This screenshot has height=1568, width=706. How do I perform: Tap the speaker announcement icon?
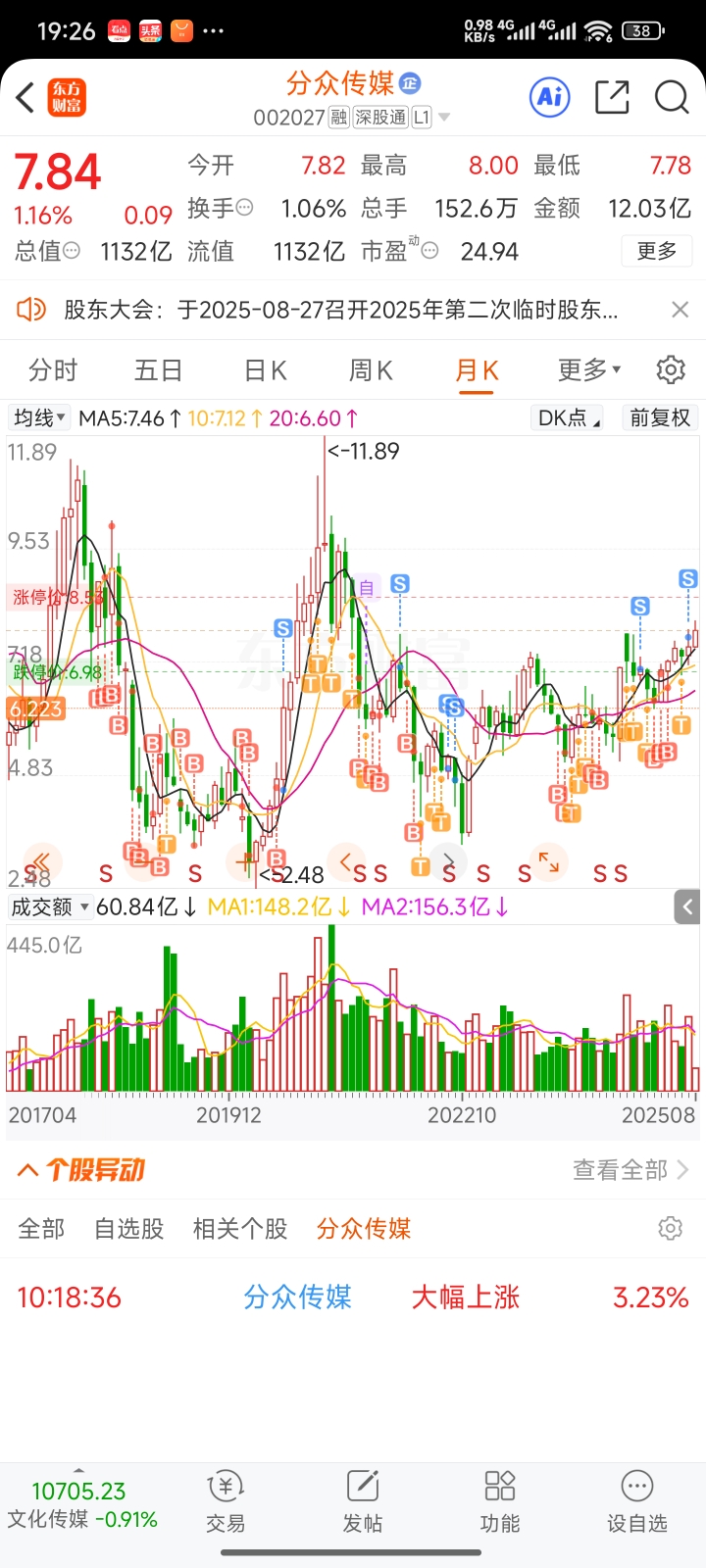point(31,310)
